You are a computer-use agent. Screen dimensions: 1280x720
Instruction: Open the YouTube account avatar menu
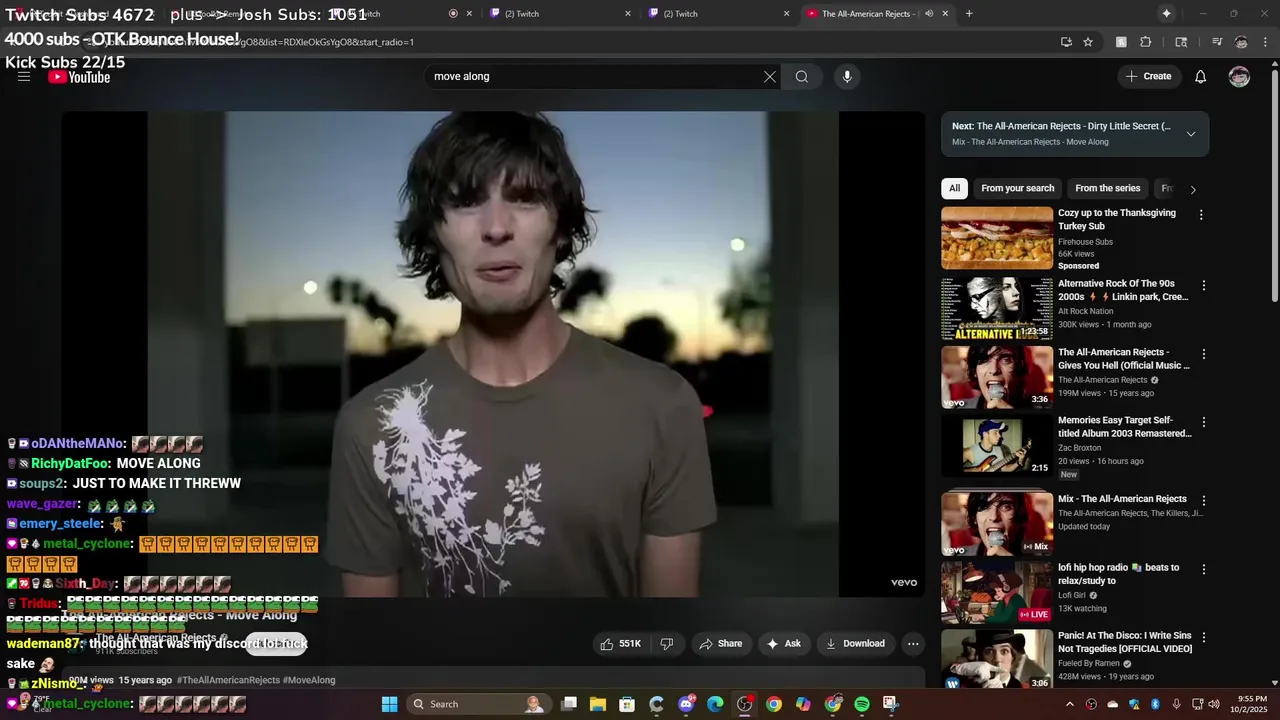(1239, 77)
